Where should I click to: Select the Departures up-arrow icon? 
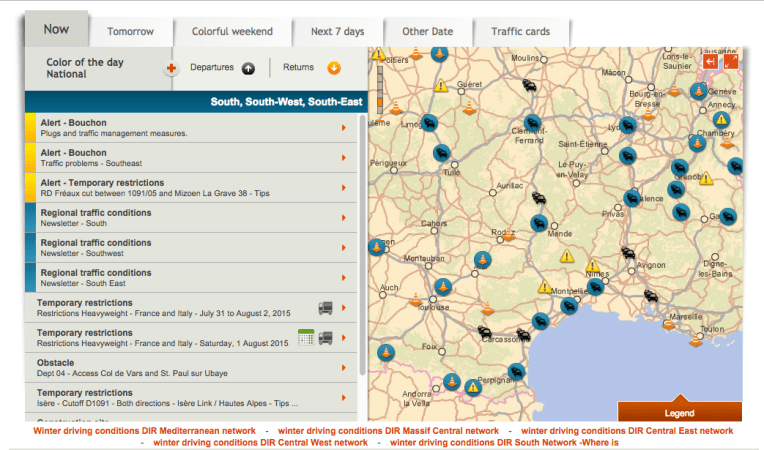(248, 68)
